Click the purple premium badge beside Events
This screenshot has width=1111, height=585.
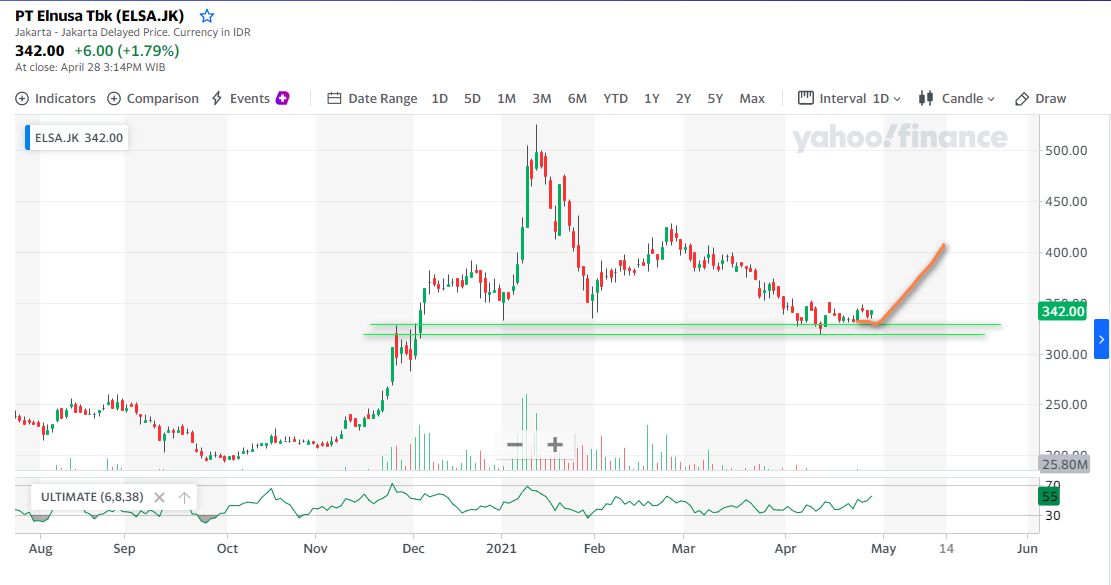(x=282, y=98)
